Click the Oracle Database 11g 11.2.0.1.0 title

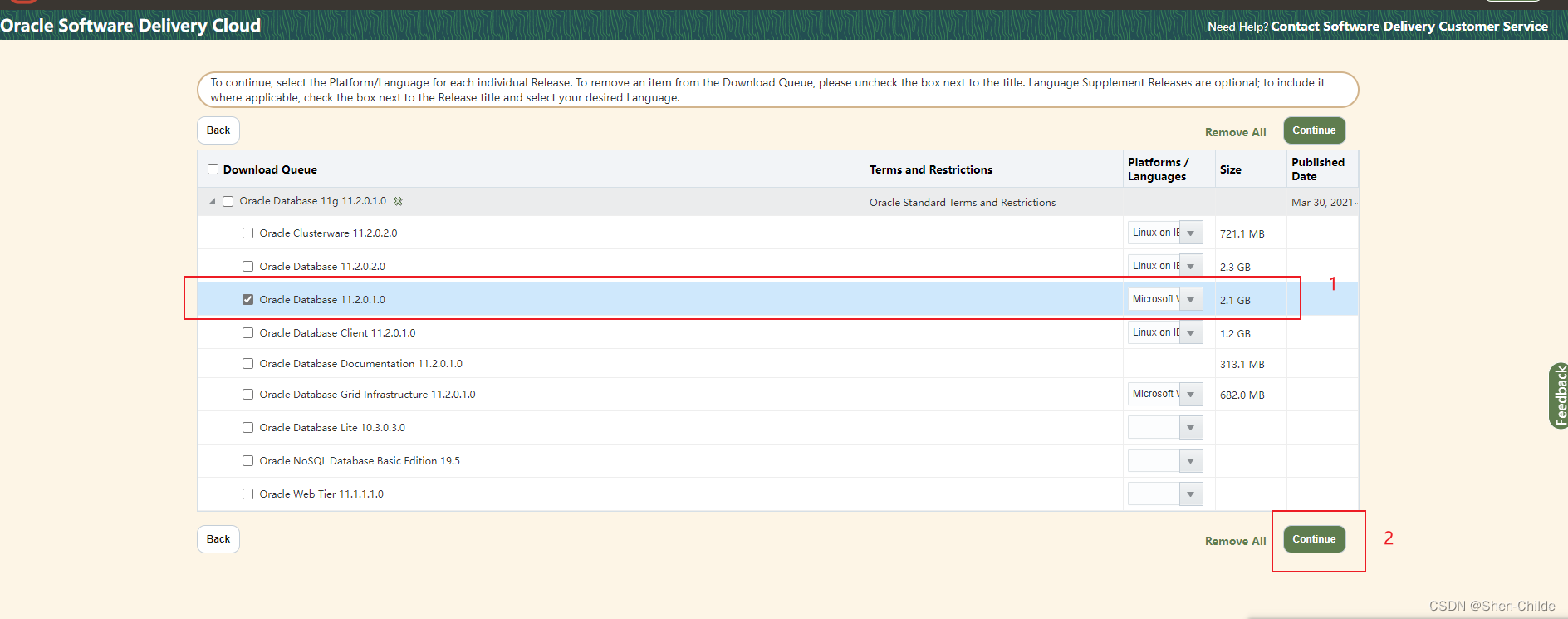click(x=313, y=201)
